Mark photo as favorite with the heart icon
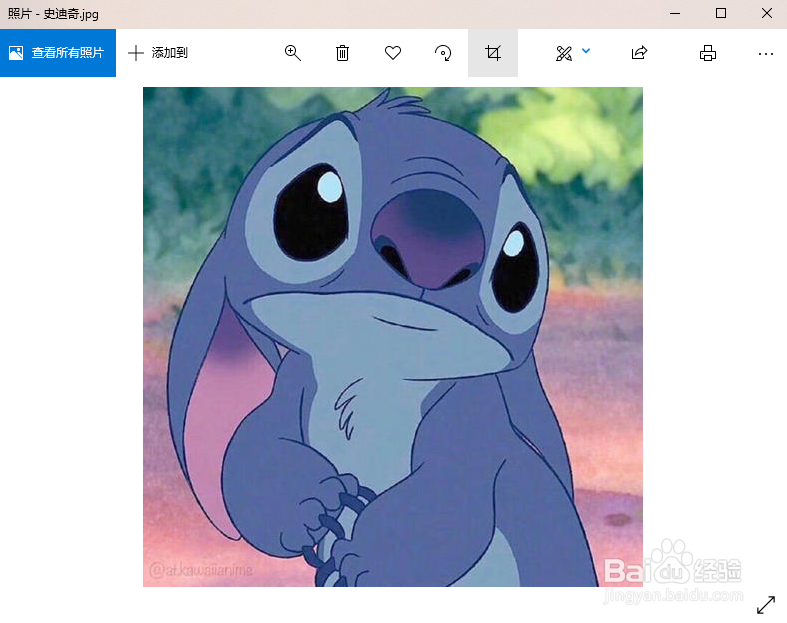The image size is (787, 623). tap(393, 53)
